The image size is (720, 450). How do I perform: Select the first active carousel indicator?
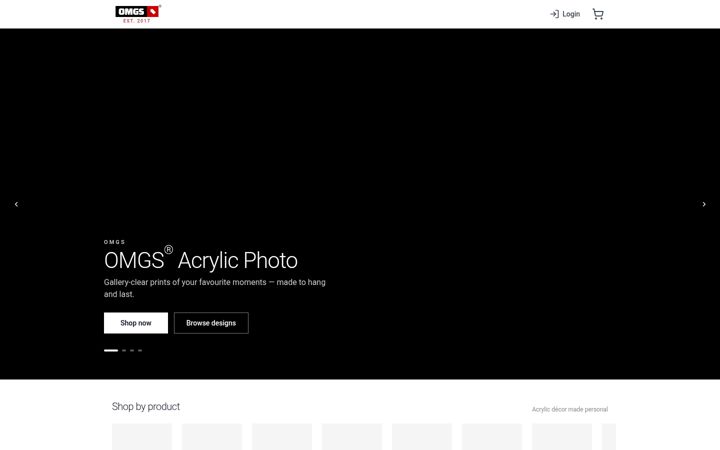pos(111,350)
